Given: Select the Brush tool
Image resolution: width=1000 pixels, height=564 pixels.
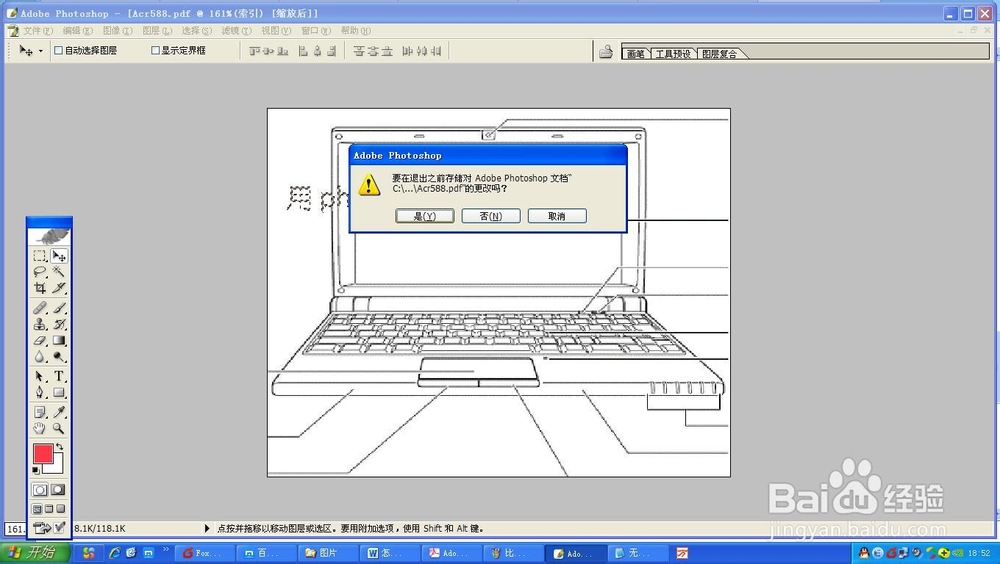Looking at the screenshot, I should tap(59, 308).
